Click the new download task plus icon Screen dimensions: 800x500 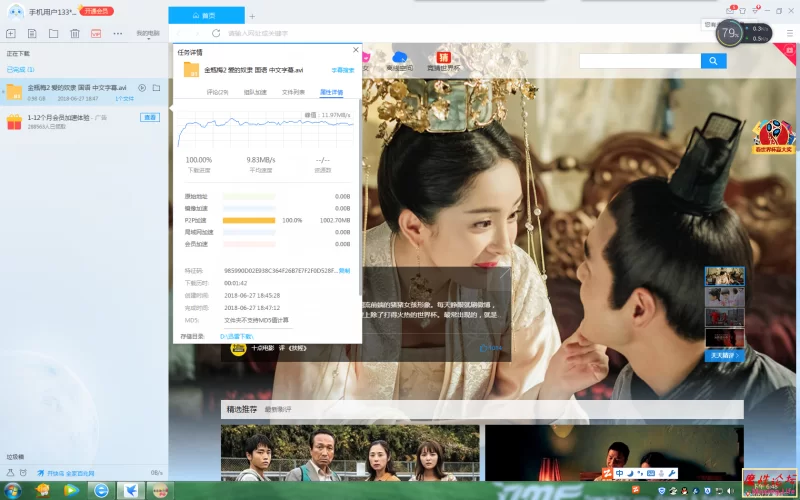(11, 34)
